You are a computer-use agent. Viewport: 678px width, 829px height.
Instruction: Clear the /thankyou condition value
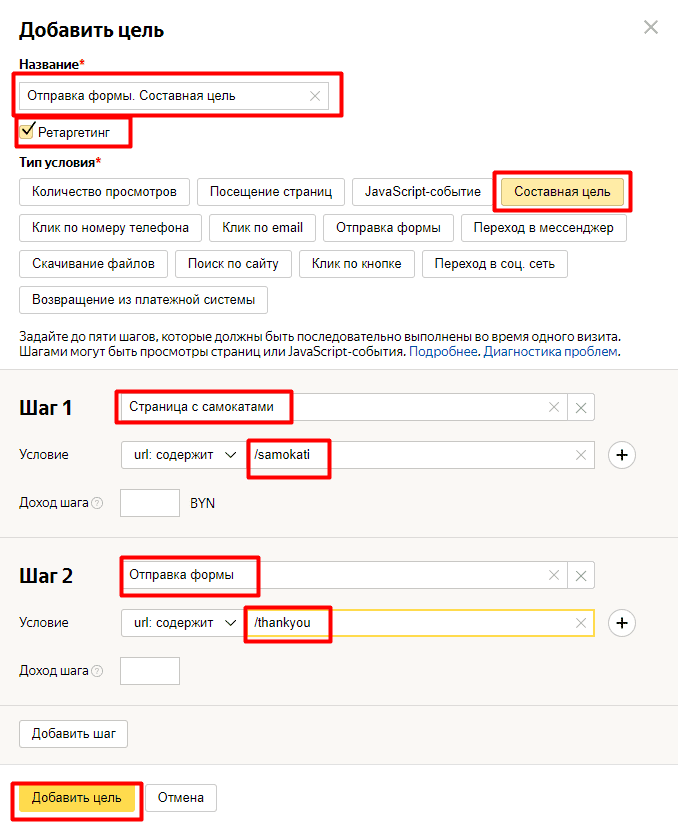pyautogui.click(x=581, y=623)
